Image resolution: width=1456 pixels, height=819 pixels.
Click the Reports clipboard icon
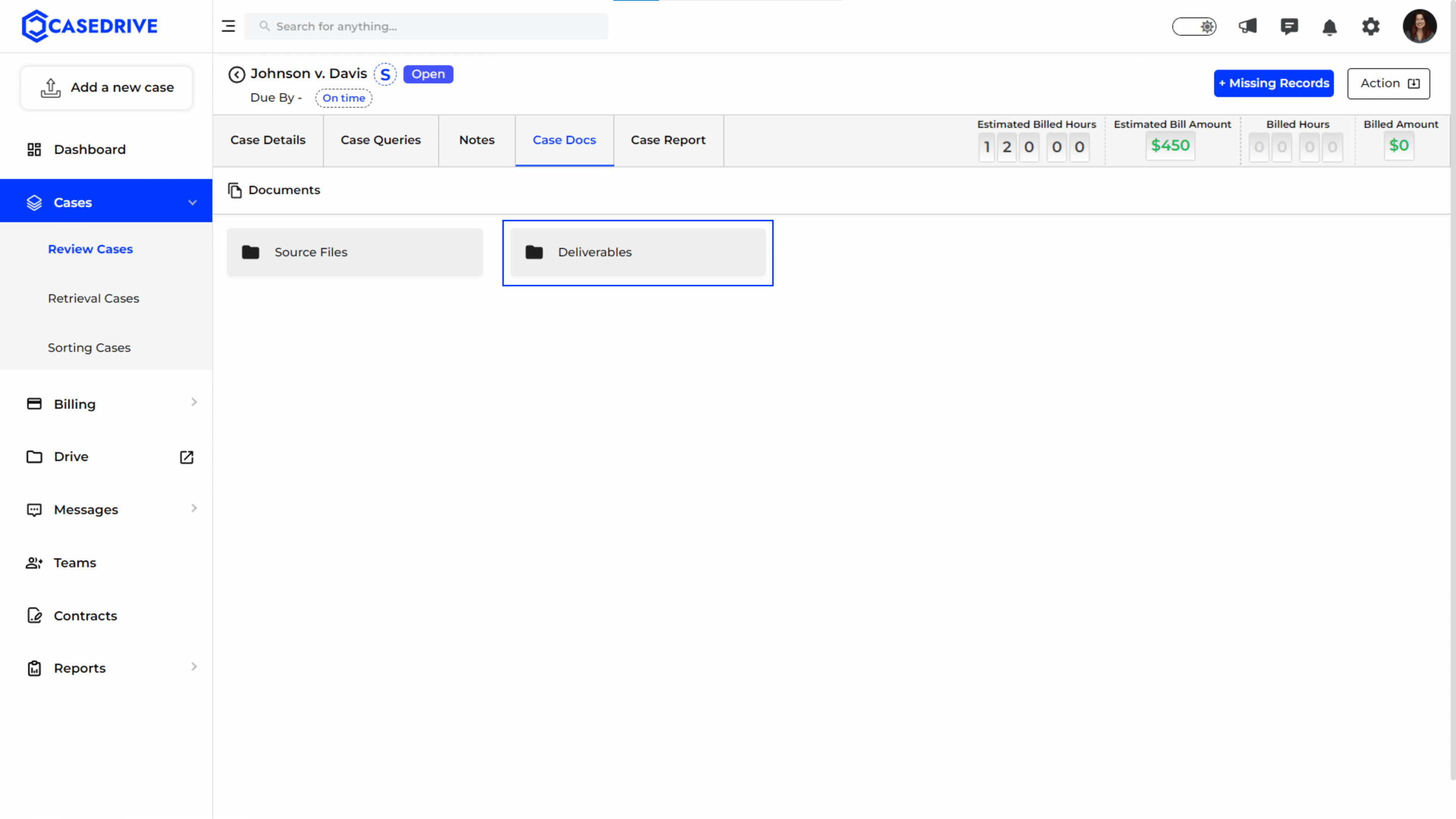click(34, 668)
